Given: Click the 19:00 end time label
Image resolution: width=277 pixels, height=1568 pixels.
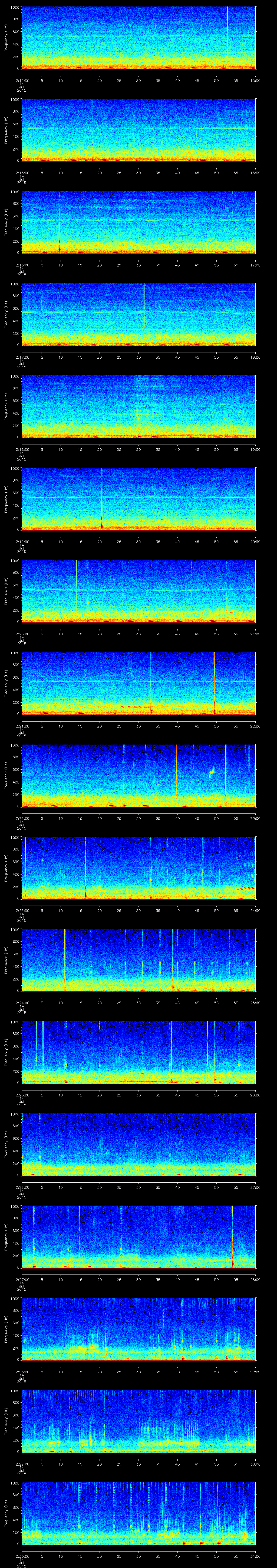Looking at the screenshot, I should tap(255, 449).
